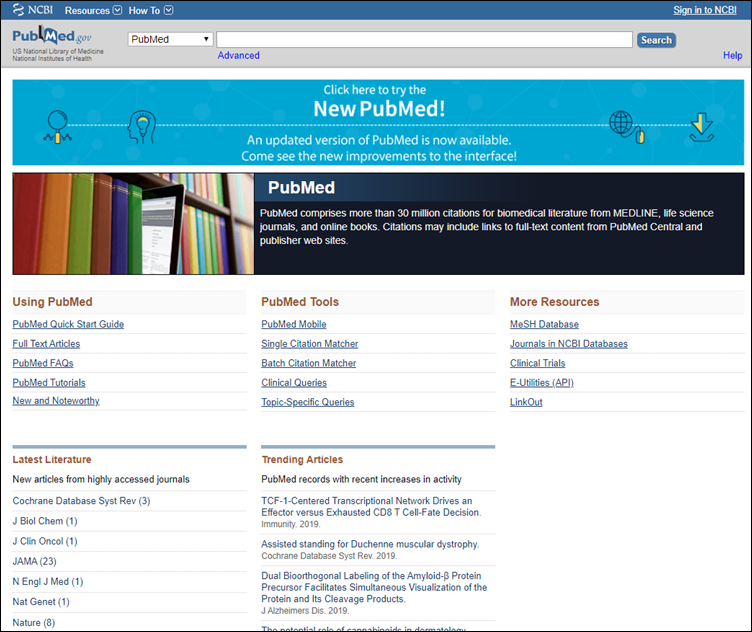Open Journals in NCBI Databases
This screenshot has height=632, width=752.
[568, 344]
